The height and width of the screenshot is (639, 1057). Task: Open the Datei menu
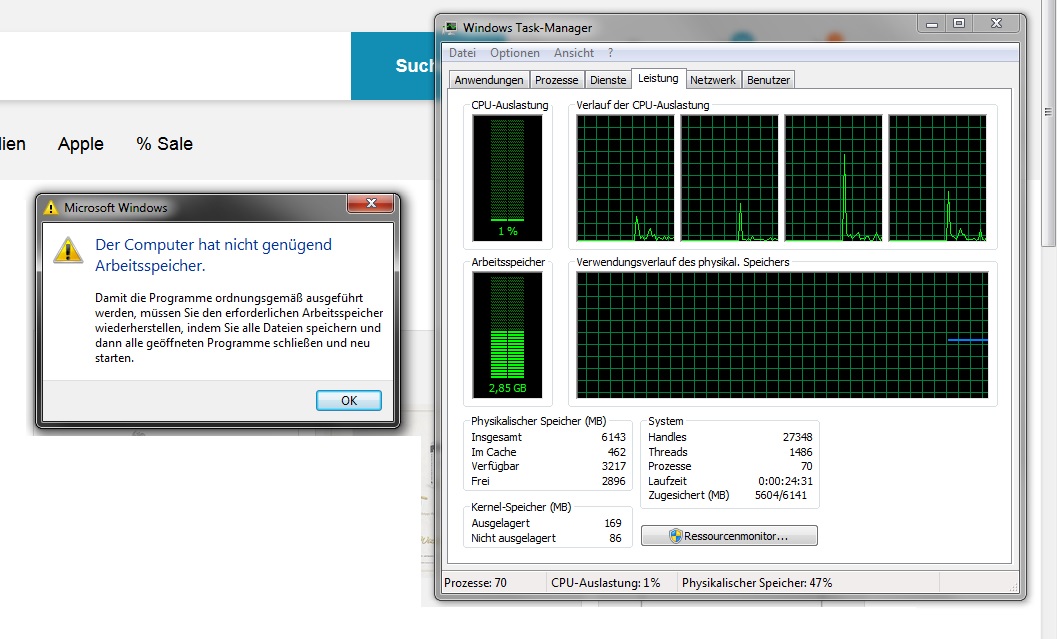tap(462, 53)
